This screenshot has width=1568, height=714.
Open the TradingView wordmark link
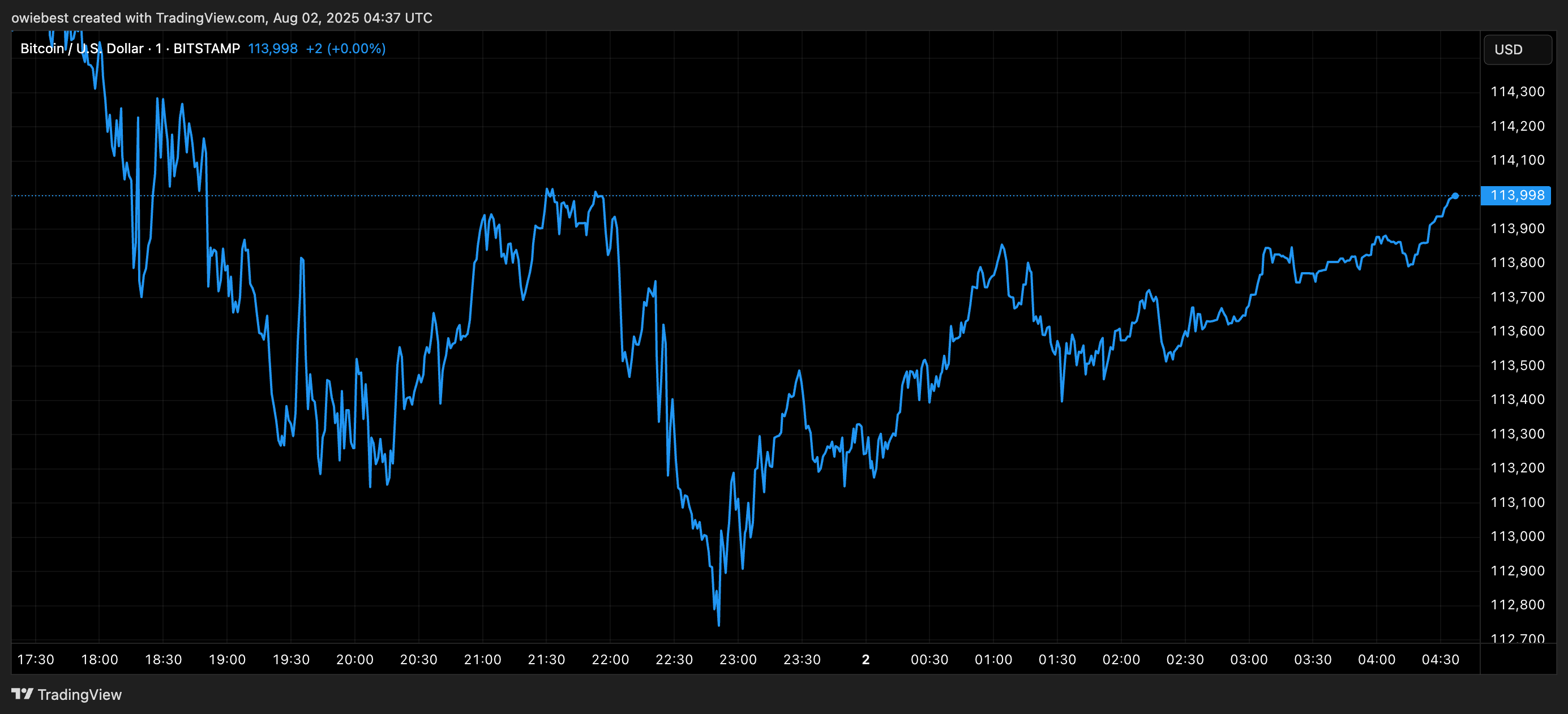(x=80, y=695)
